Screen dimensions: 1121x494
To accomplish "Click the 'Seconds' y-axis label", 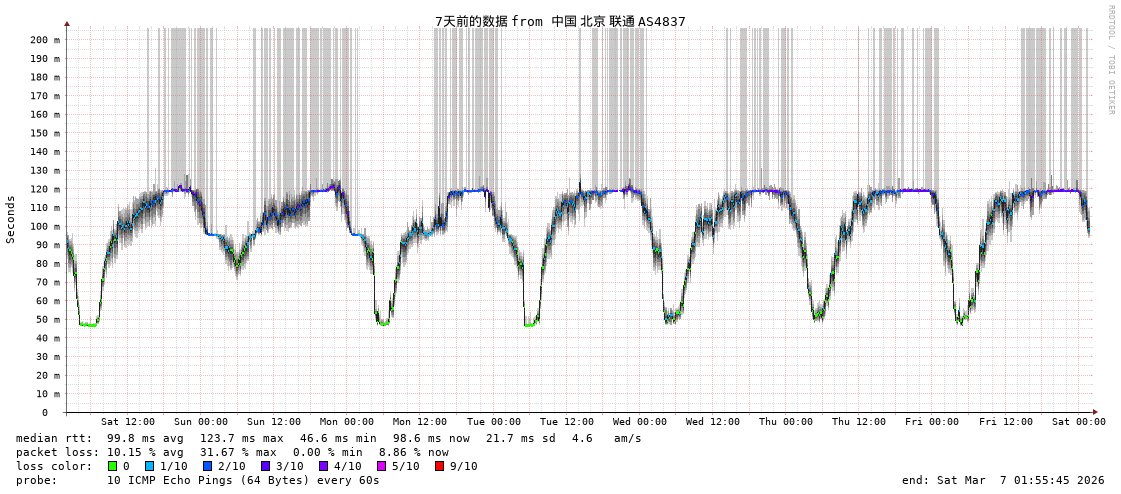I will [11, 219].
